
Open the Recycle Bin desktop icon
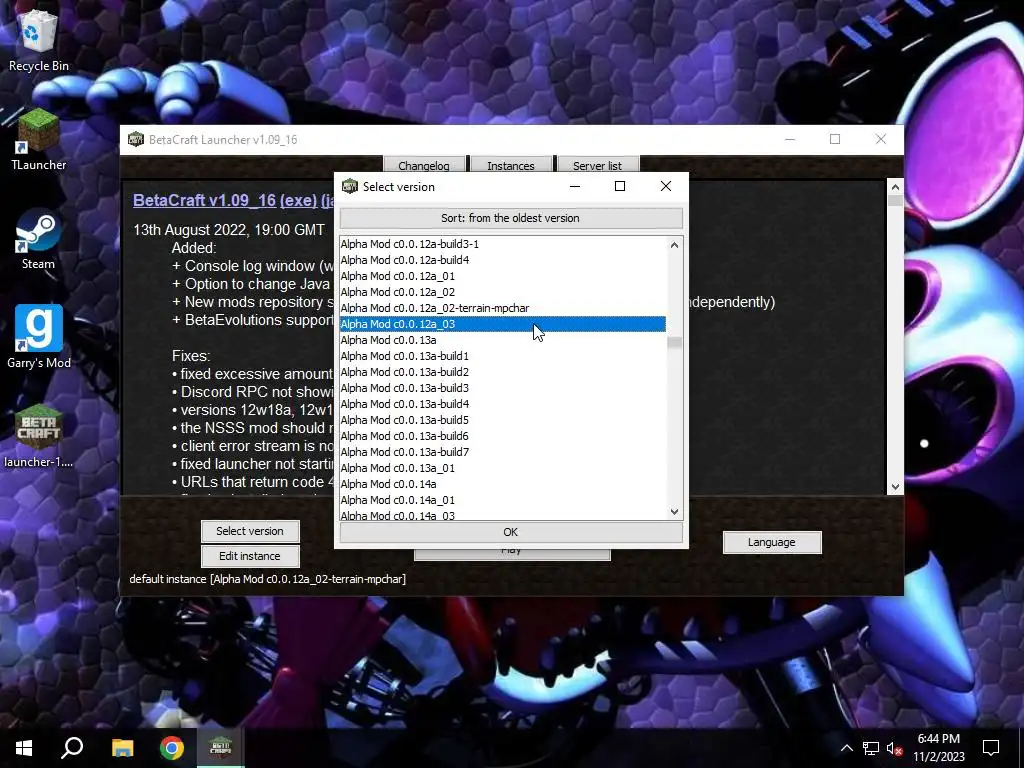click(x=39, y=40)
